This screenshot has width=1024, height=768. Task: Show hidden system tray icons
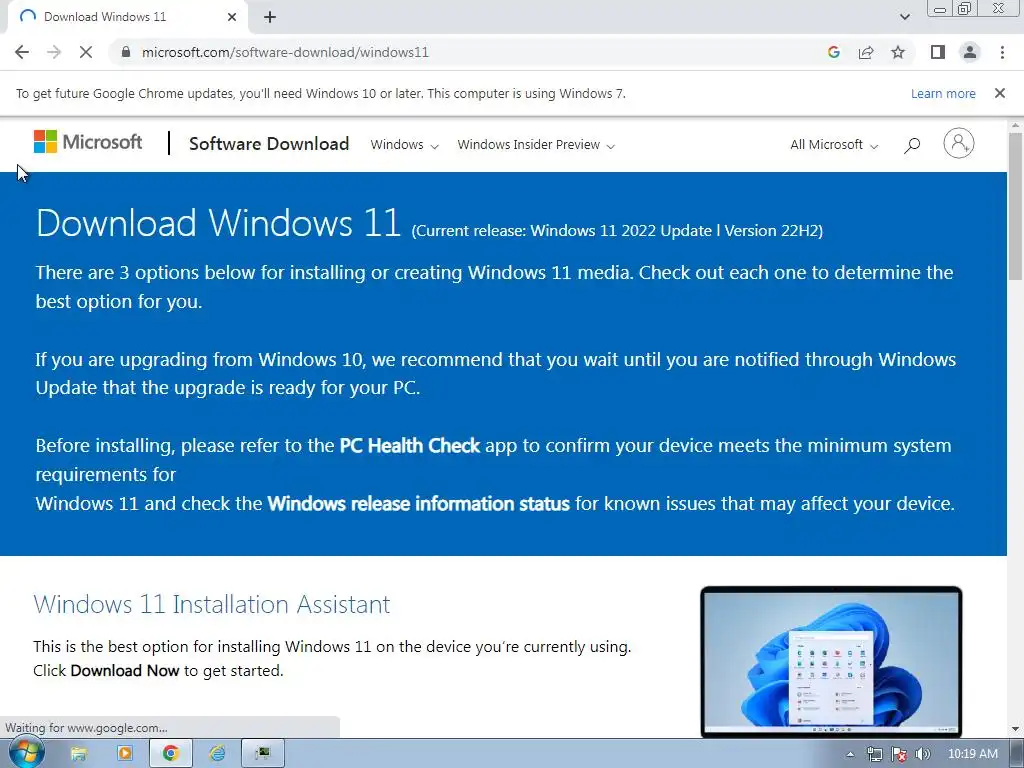(850, 754)
